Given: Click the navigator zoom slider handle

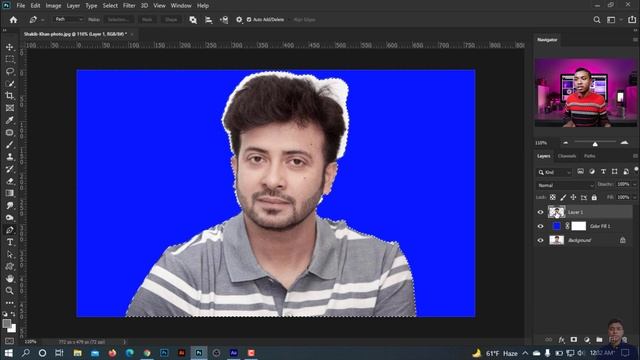Looking at the screenshot, I should (x=595, y=144).
